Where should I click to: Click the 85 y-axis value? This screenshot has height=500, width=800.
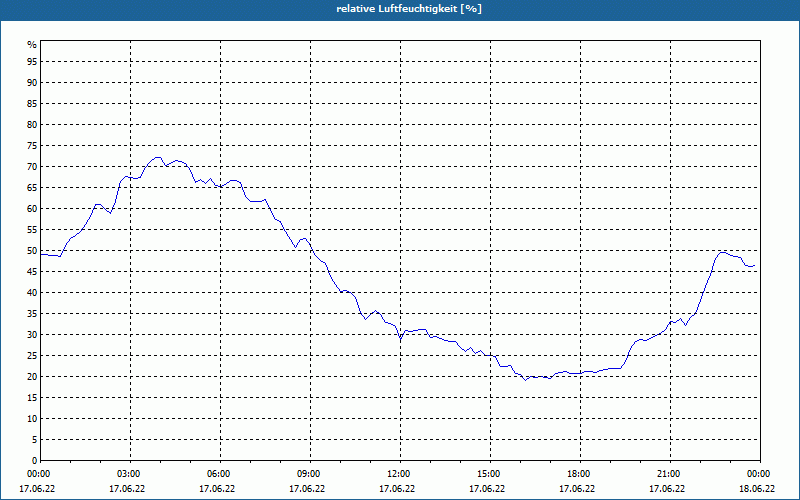(x=32, y=104)
